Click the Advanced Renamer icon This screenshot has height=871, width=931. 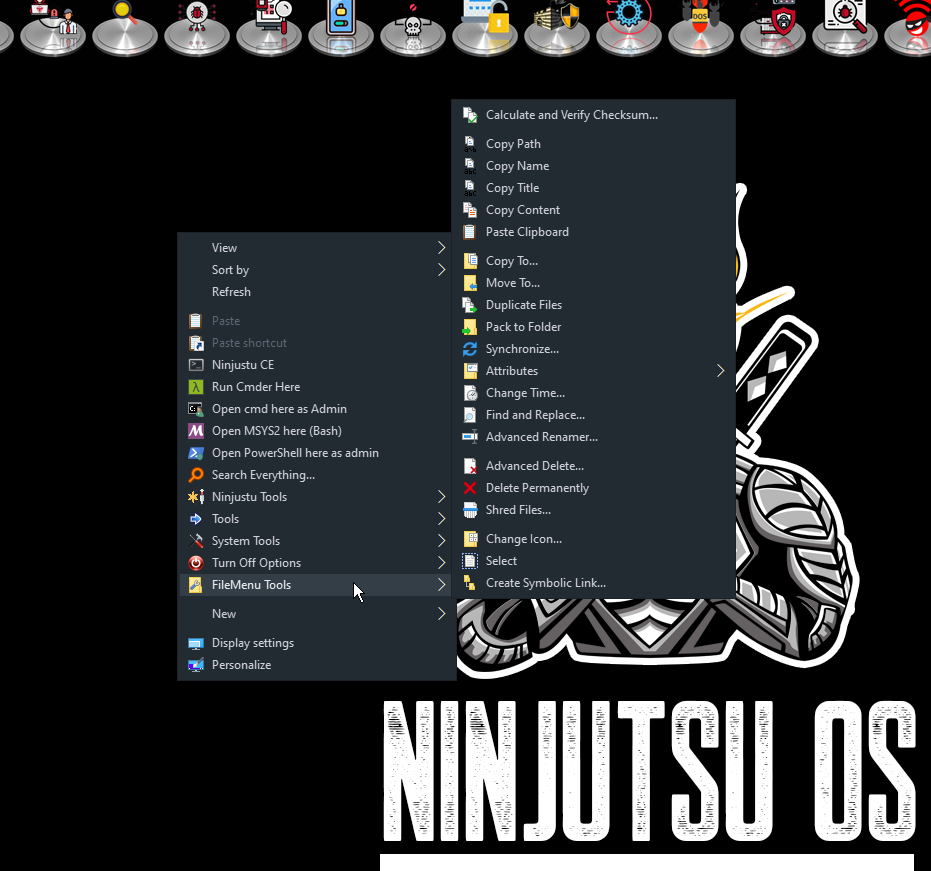coord(470,436)
